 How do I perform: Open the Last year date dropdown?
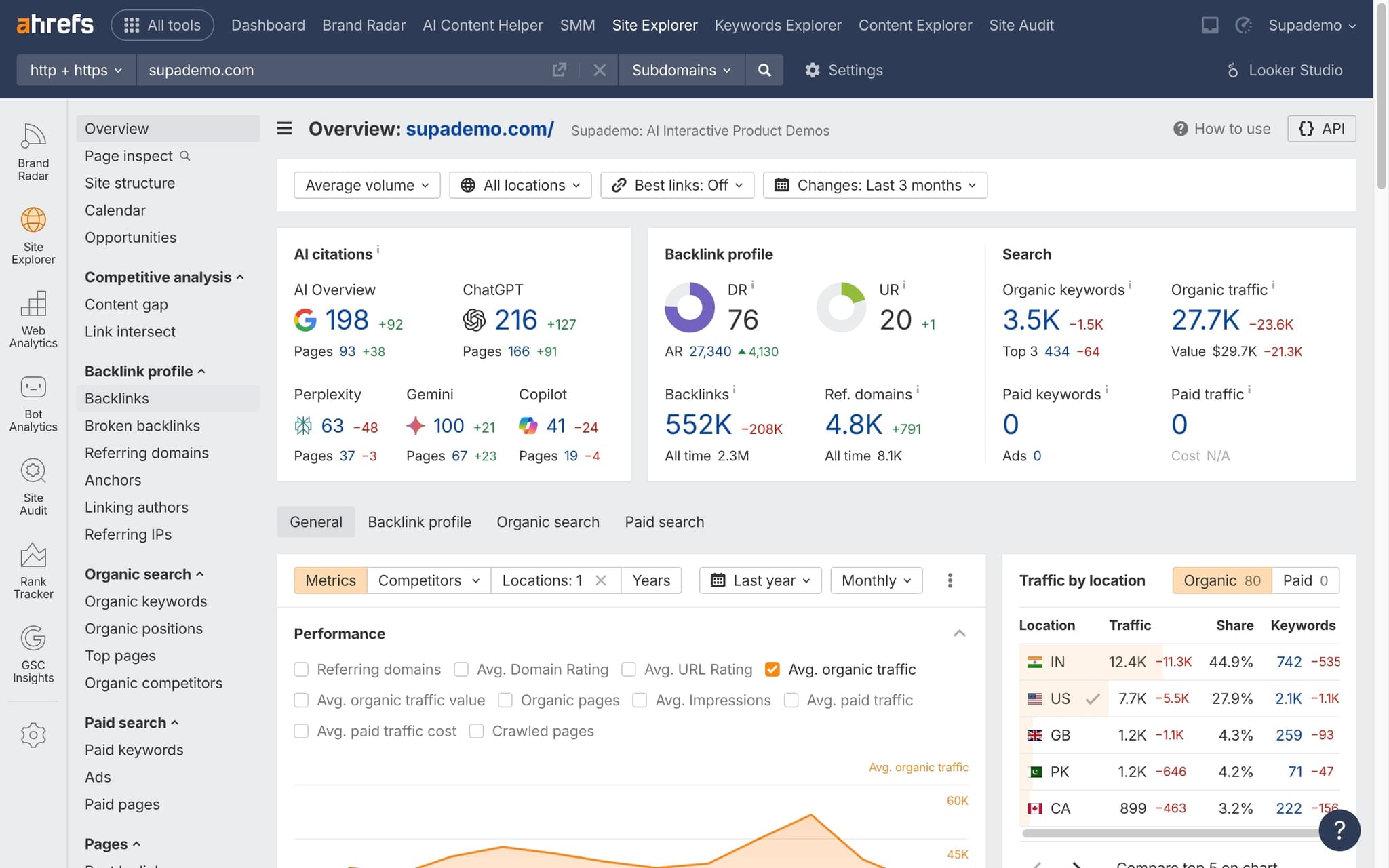click(760, 580)
